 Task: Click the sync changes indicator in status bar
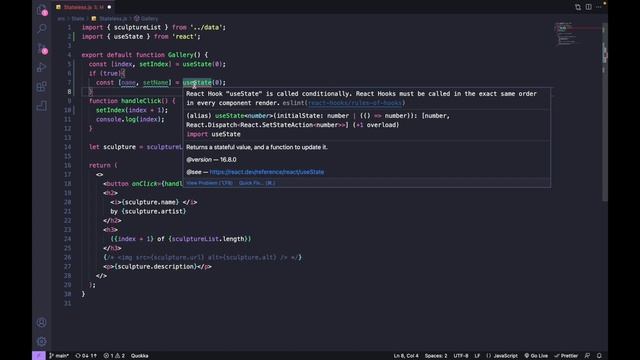pos(86,356)
